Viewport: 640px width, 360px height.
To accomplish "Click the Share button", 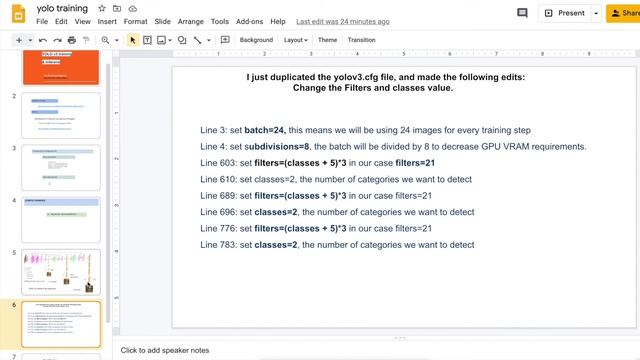I will pyautogui.click(x=624, y=13).
